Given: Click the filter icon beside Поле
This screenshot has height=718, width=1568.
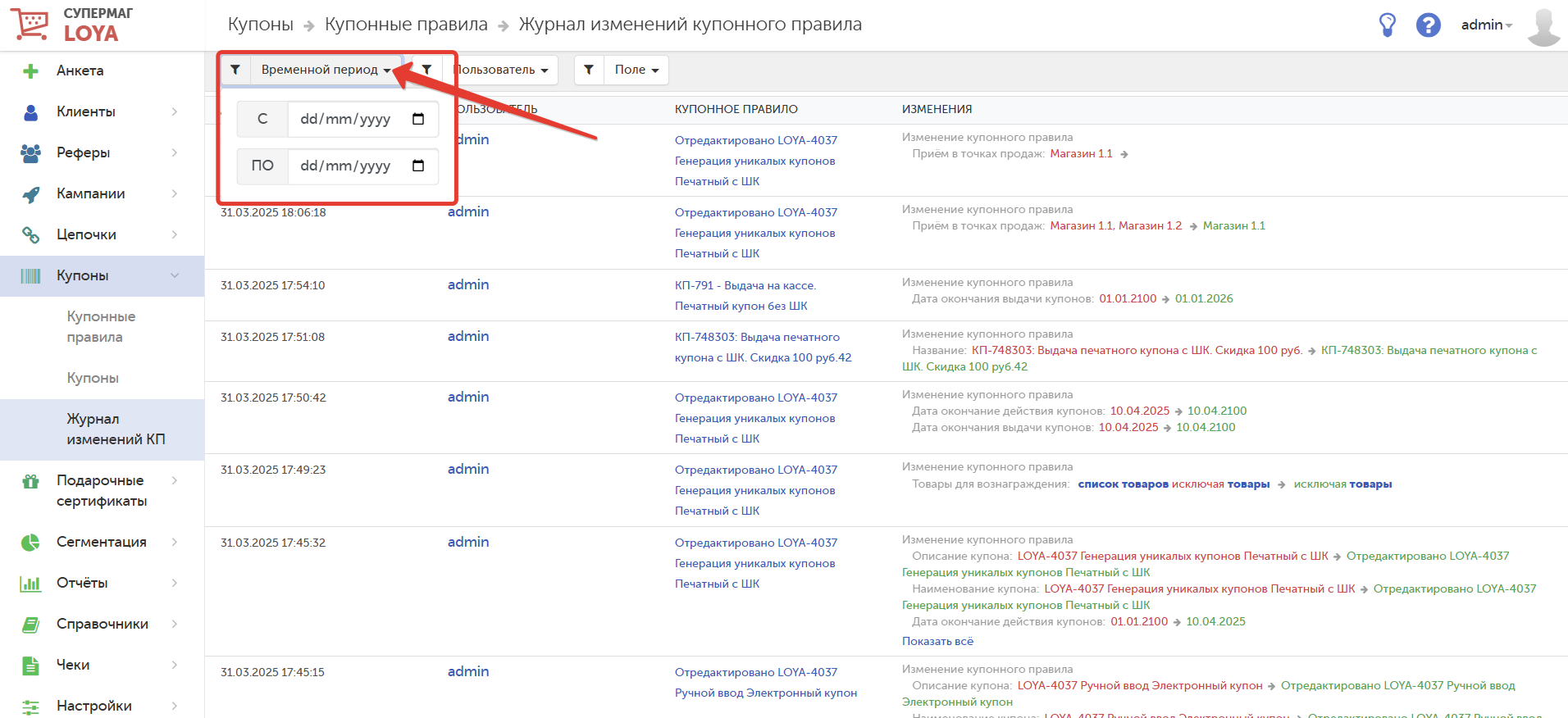Looking at the screenshot, I should 589,70.
